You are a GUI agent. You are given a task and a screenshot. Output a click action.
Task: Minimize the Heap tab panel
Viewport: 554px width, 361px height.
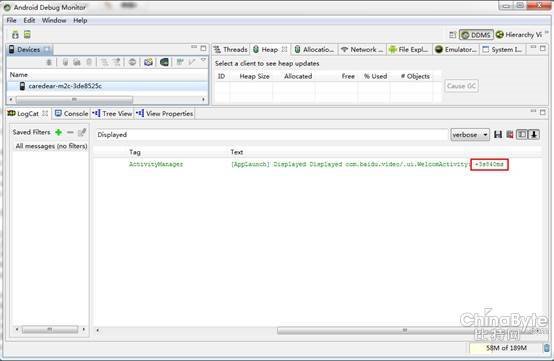[x=534, y=47]
